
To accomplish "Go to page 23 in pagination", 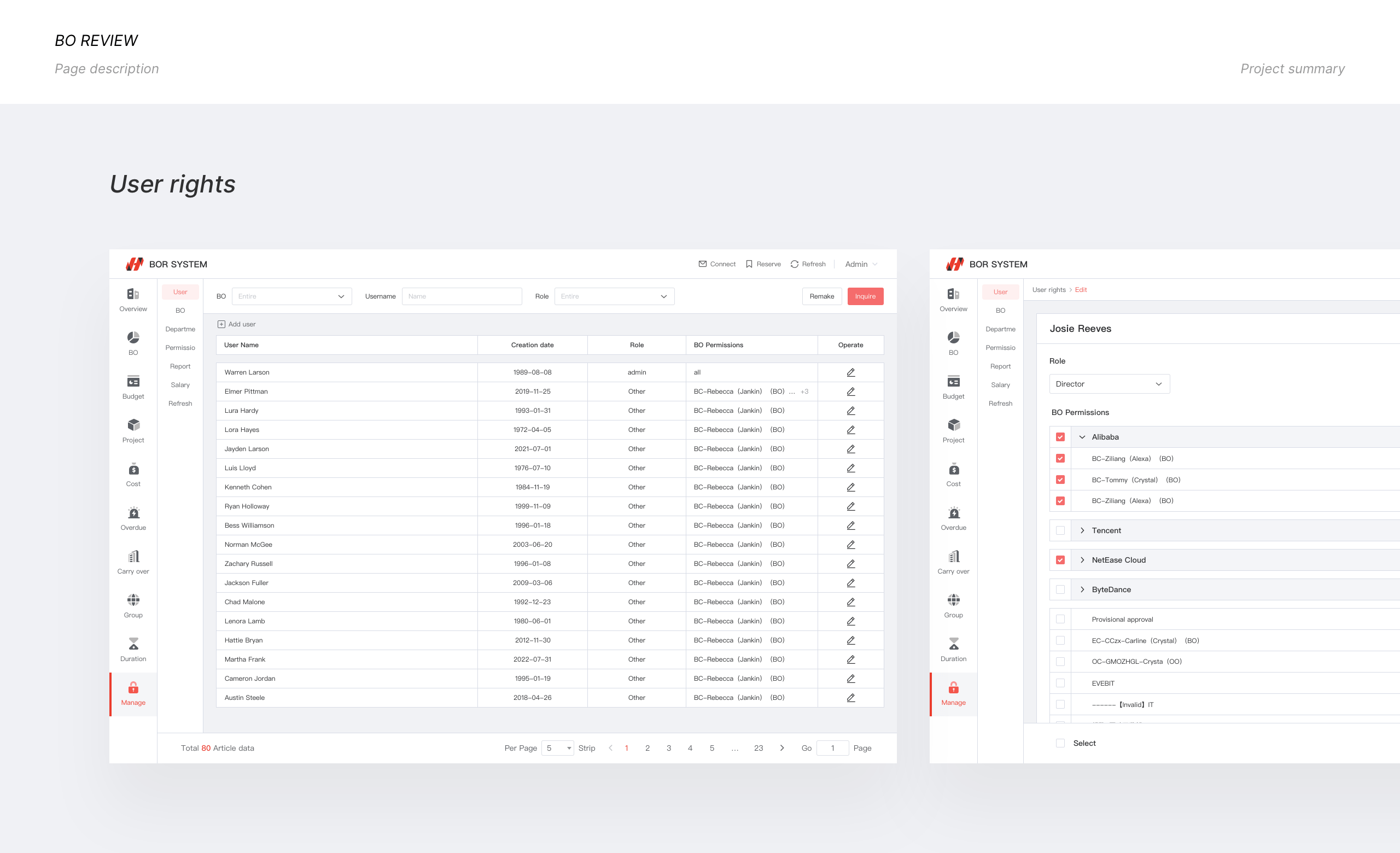I will [x=759, y=748].
